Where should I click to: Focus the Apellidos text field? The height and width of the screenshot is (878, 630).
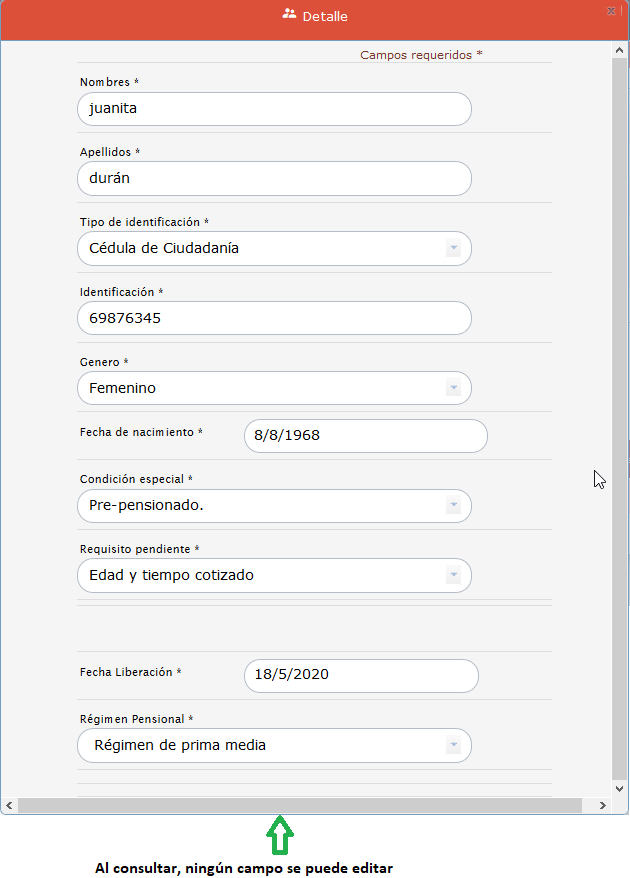pos(273,179)
